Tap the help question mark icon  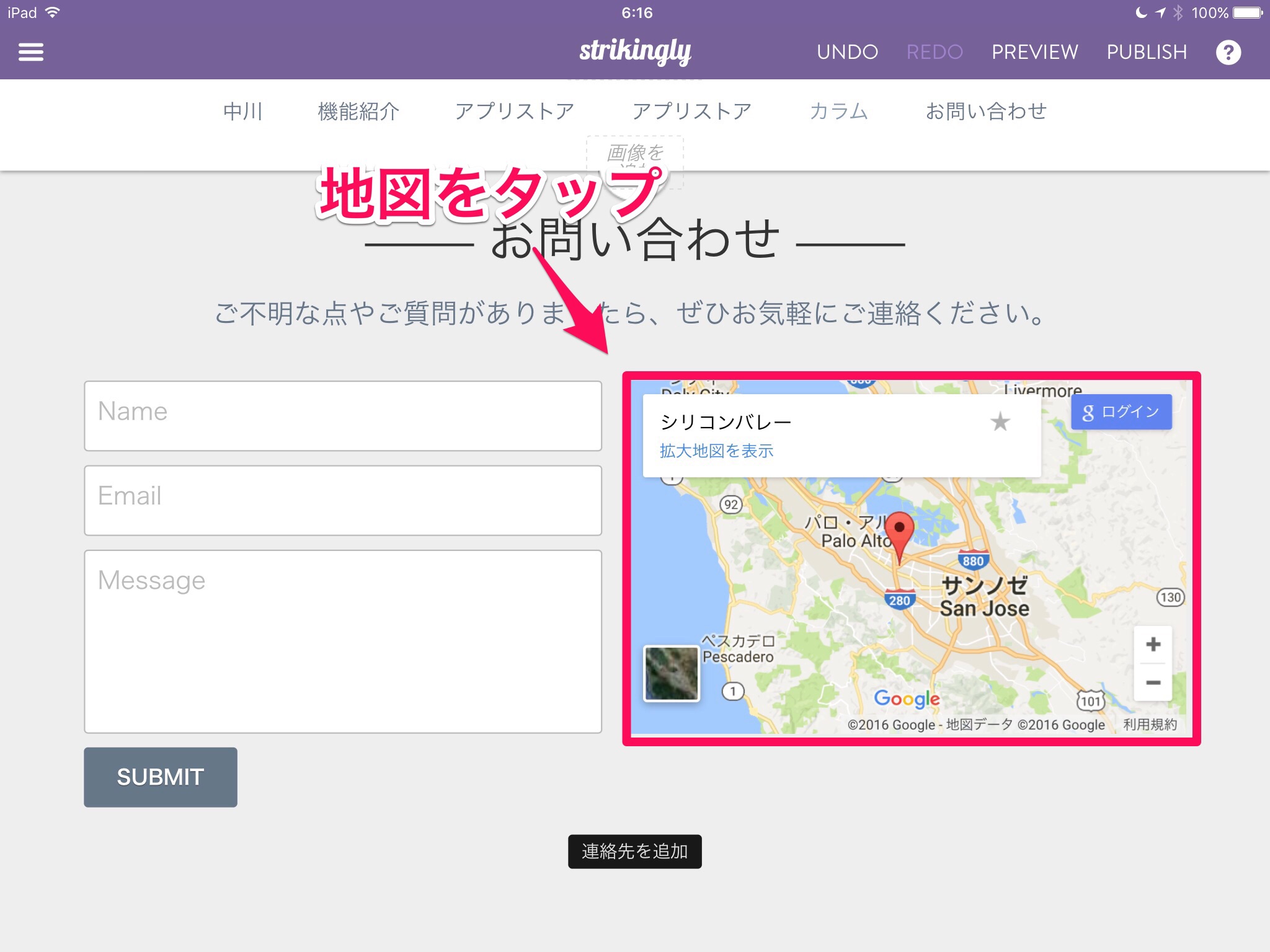coord(1228,53)
